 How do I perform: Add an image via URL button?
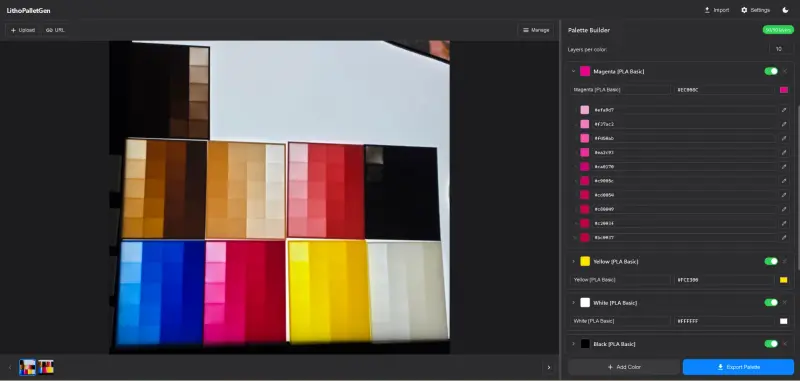click(55, 30)
